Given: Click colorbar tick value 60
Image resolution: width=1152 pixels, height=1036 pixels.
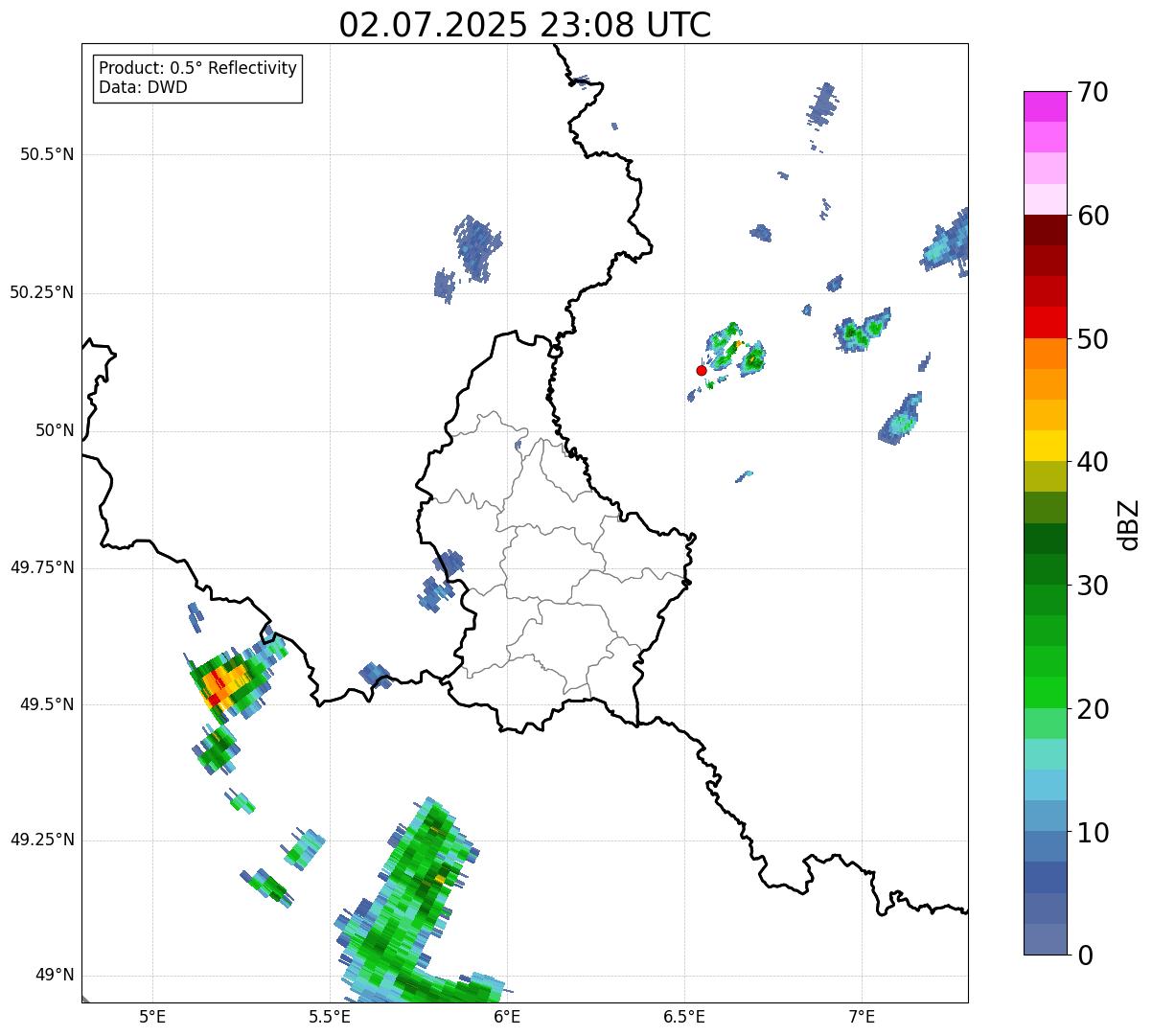Looking at the screenshot, I should tap(1093, 216).
